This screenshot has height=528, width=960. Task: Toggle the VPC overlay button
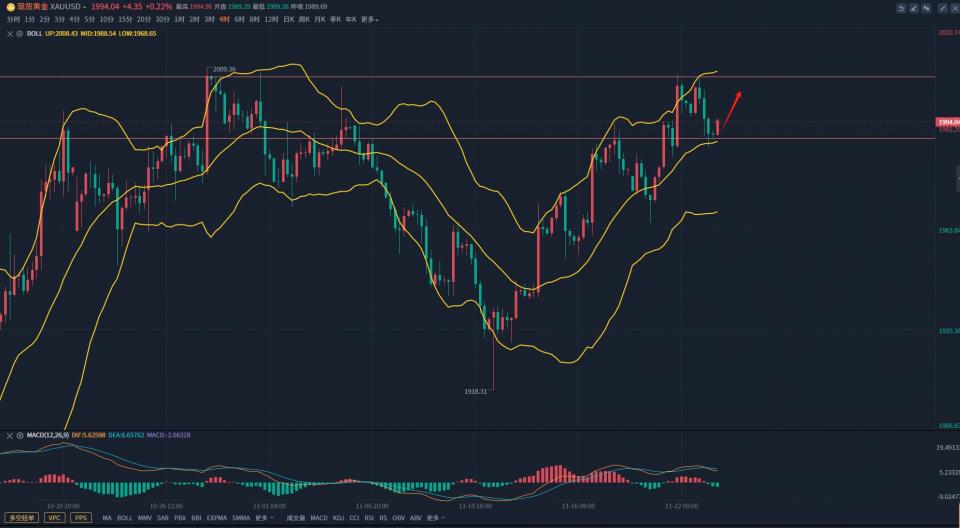point(54,518)
